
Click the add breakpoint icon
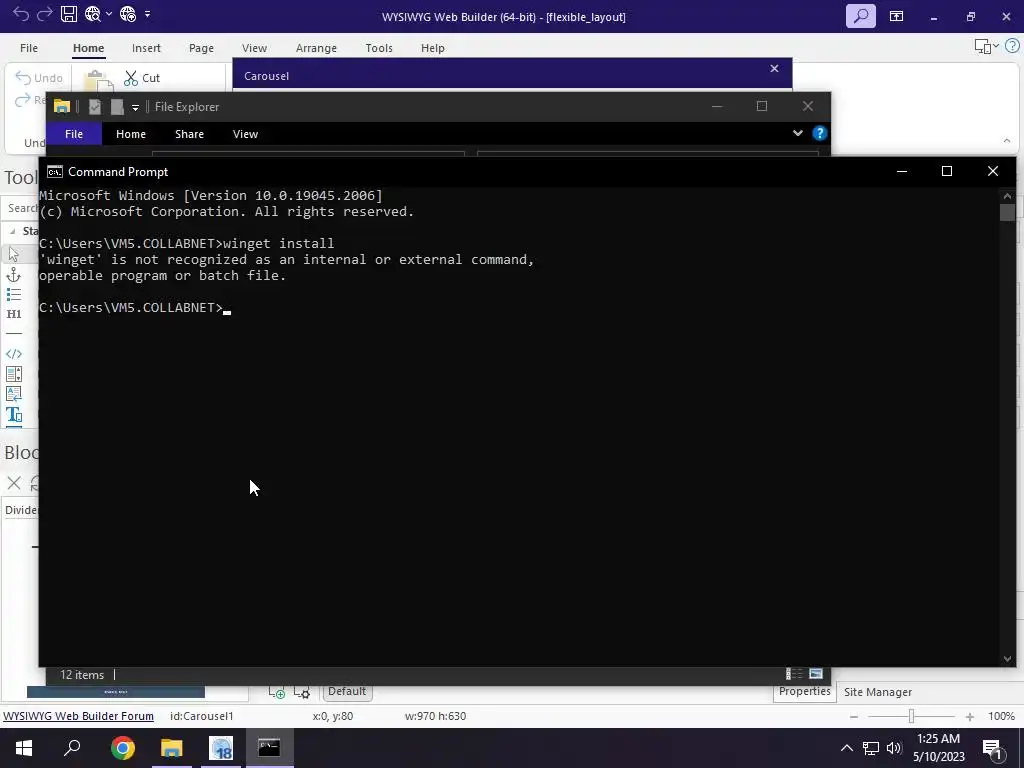276,692
